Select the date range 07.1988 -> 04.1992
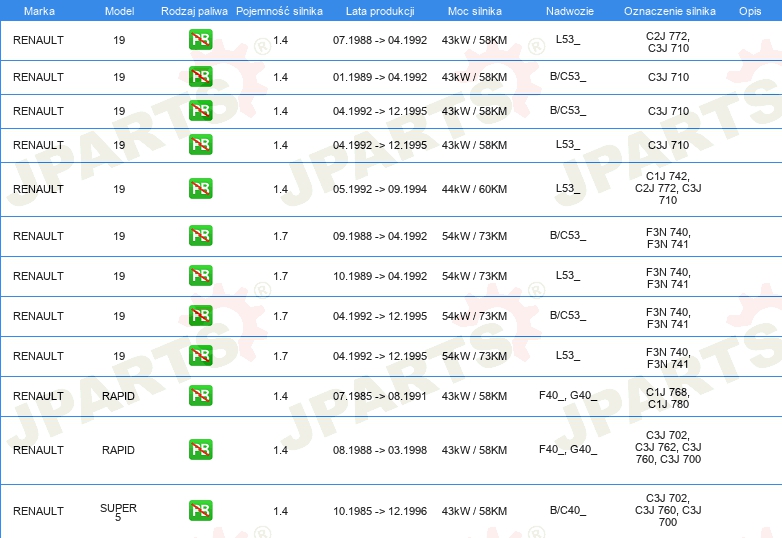 click(x=380, y=40)
